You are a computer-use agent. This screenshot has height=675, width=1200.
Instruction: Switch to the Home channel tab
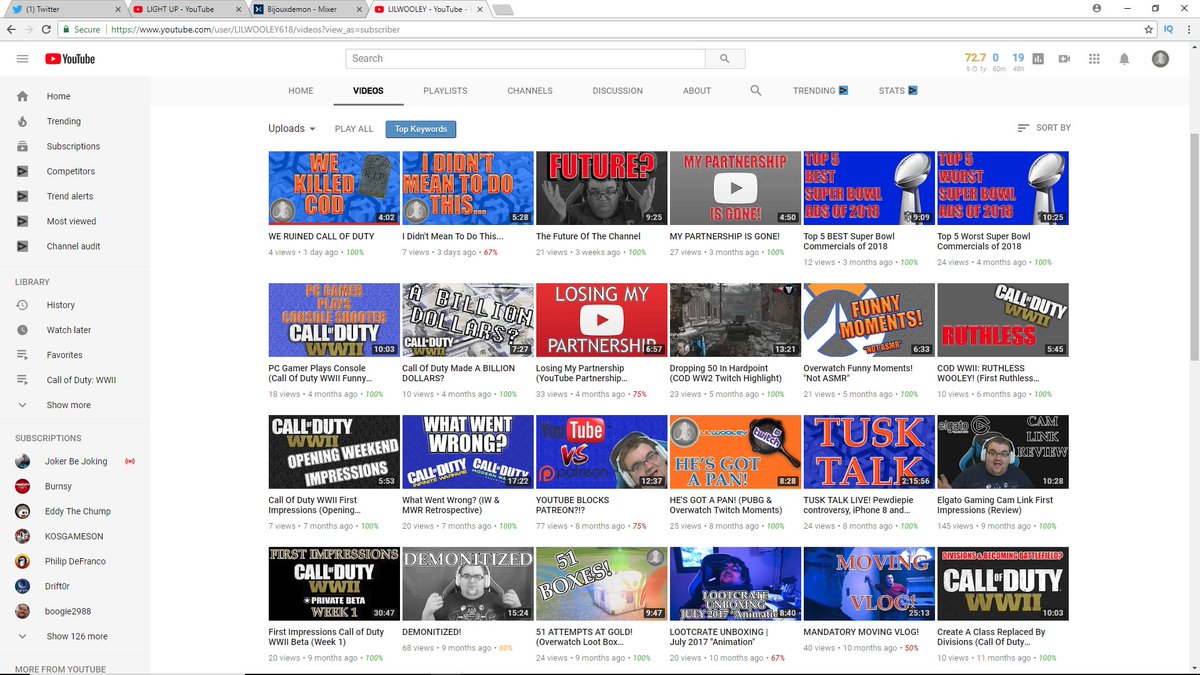[301, 90]
